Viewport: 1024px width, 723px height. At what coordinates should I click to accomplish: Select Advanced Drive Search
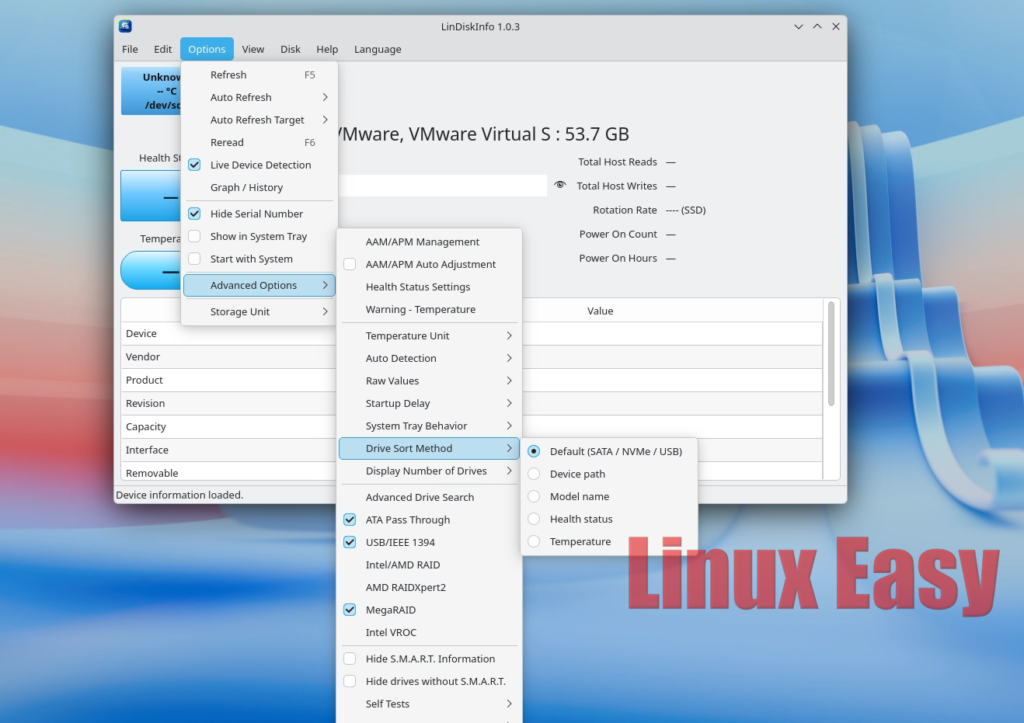(429, 497)
